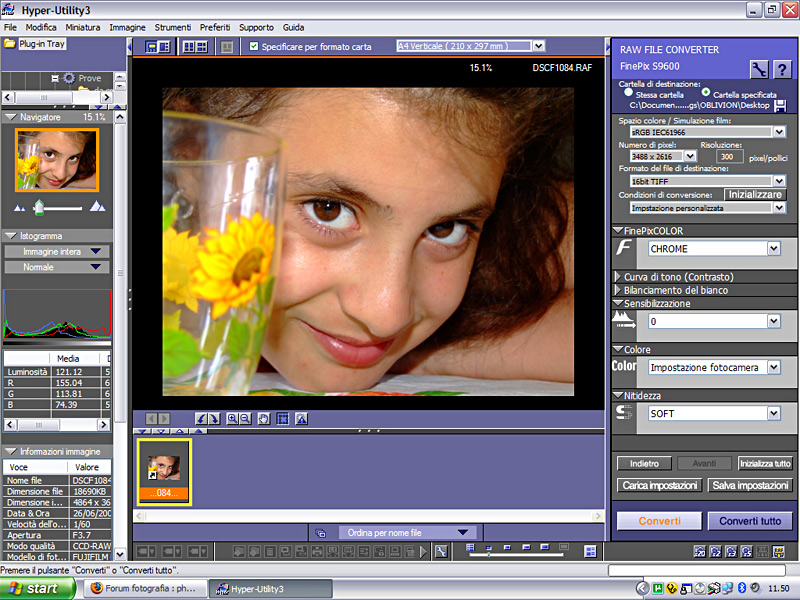
Task: Open the Nitidezza SOFT dropdown
Action: [773, 413]
